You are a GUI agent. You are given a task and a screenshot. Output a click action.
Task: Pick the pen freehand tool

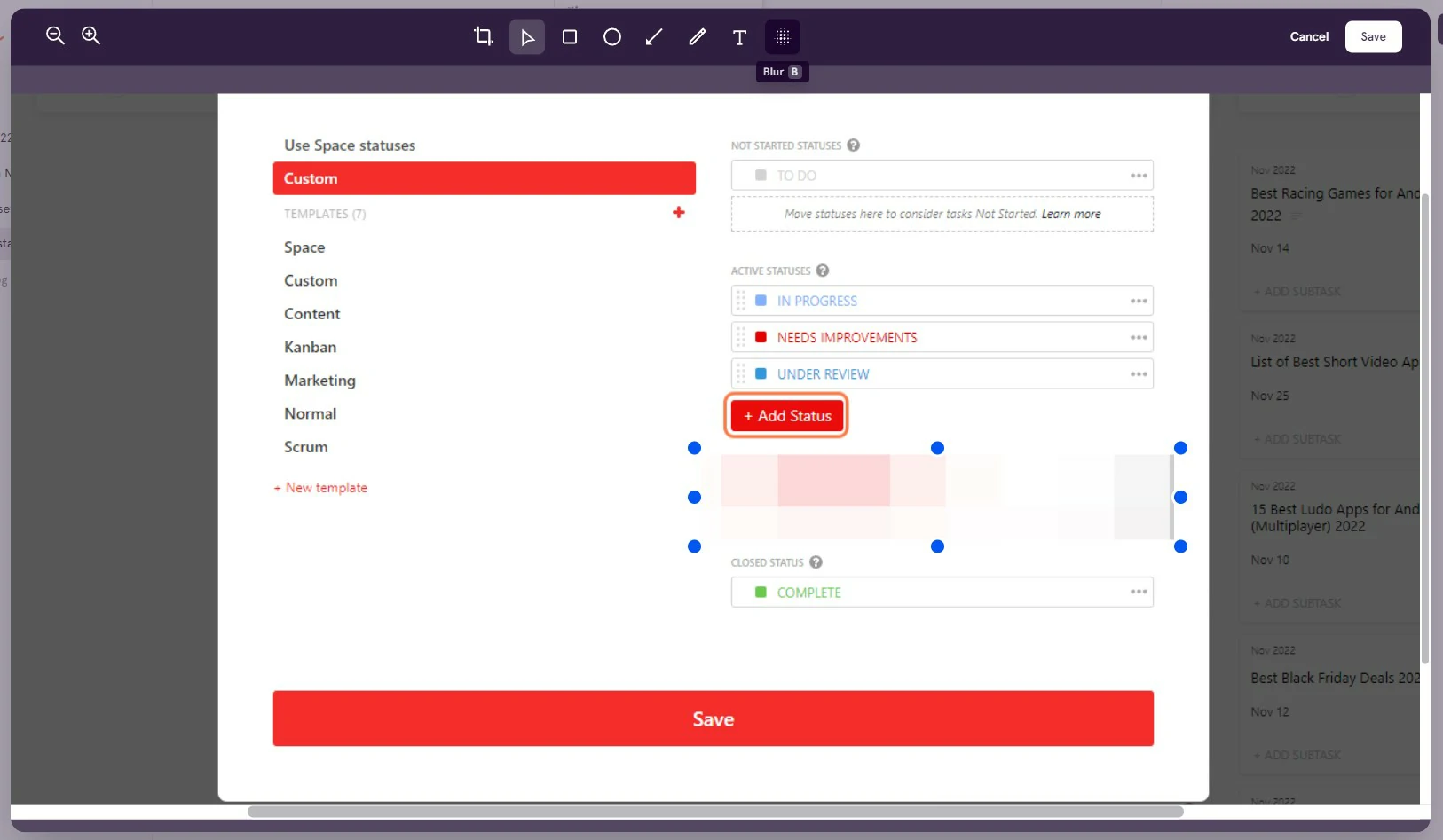click(698, 36)
